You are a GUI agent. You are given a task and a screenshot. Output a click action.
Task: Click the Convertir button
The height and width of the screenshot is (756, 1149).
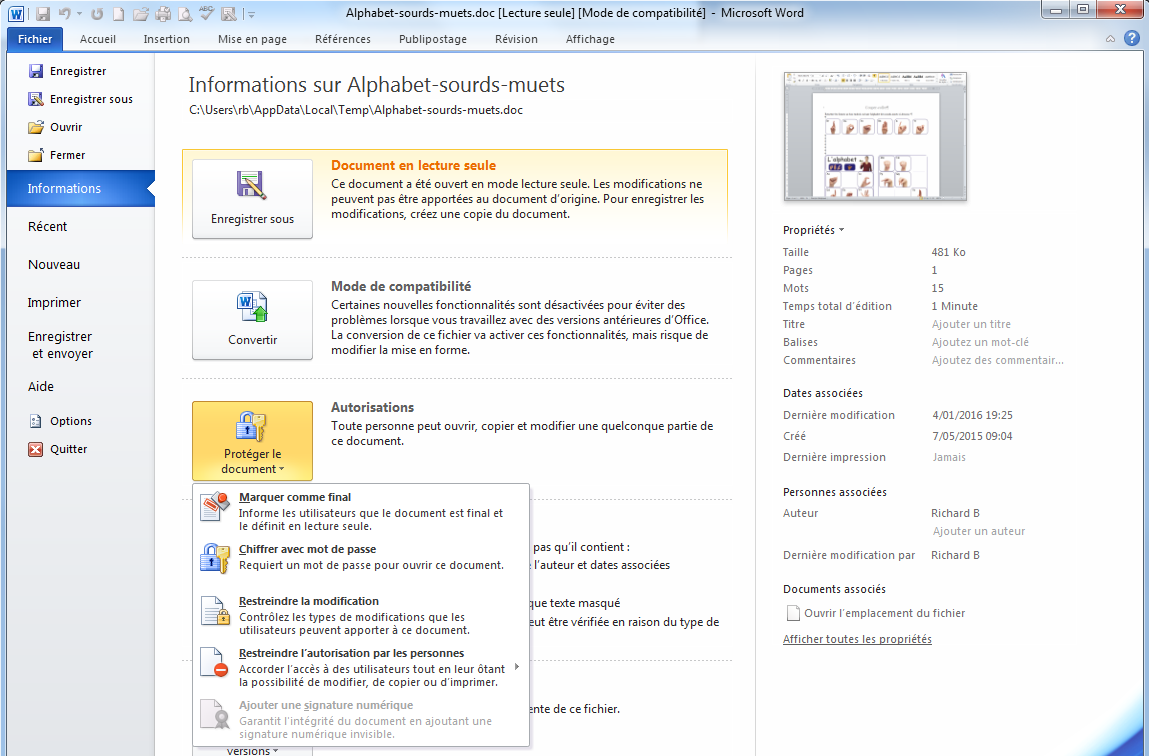[252, 319]
